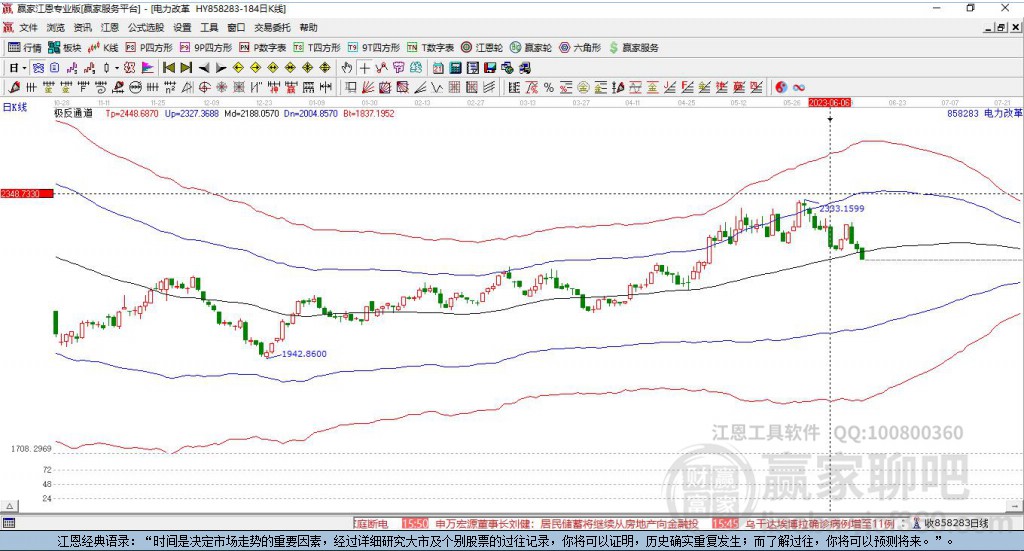Select the V-shaped zigzag line tool

point(437,87)
